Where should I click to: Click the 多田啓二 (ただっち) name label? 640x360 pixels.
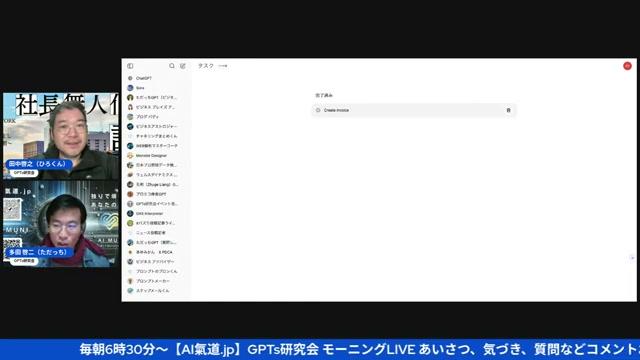point(40,252)
